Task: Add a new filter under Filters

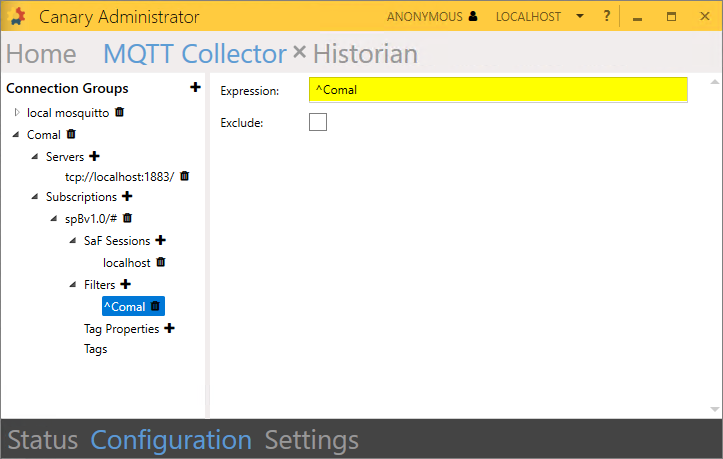Action: [x=125, y=284]
